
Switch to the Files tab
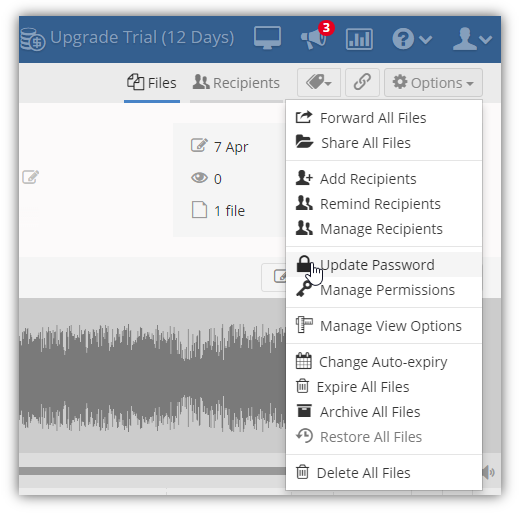(152, 83)
